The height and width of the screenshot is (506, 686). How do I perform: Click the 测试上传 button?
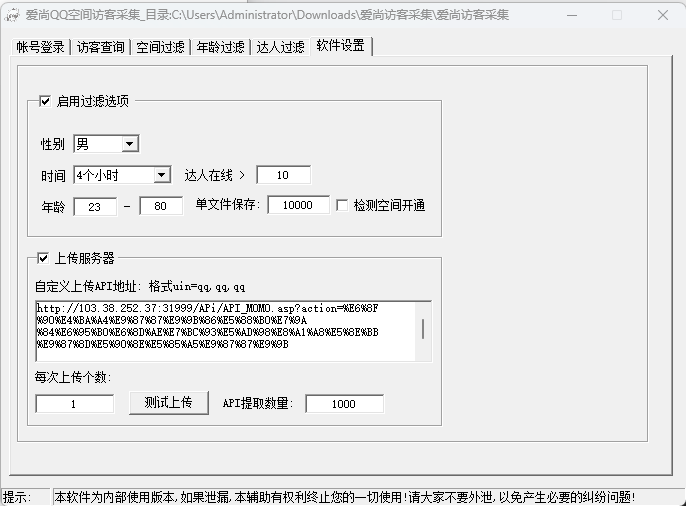(x=168, y=403)
